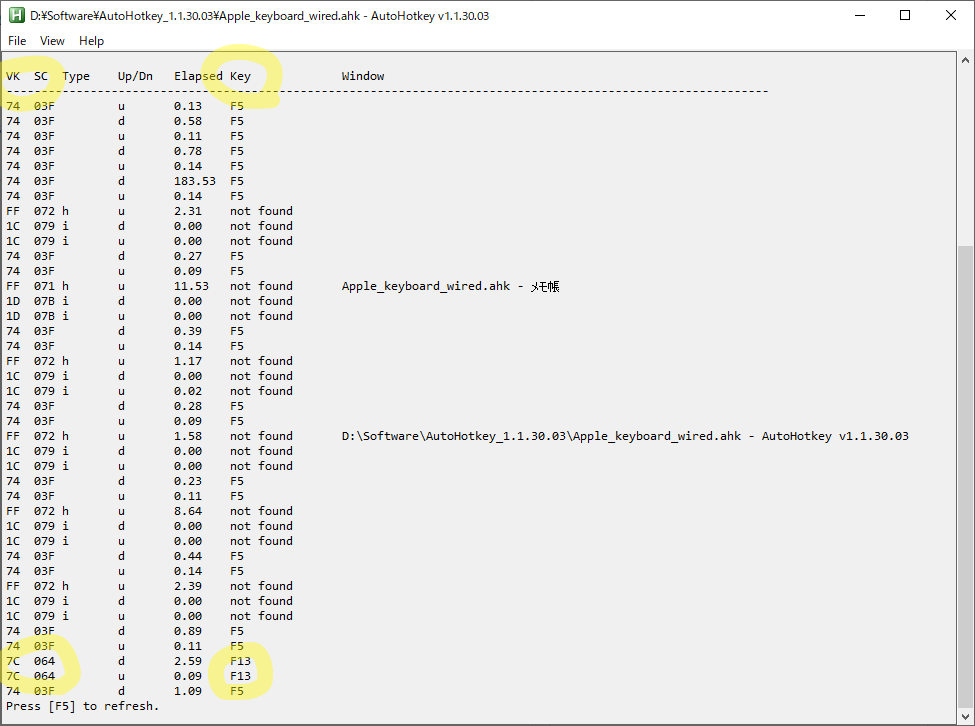
Task: Click the scrollbar down arrow
Action: pyautogui.click(x=965, y=715)
